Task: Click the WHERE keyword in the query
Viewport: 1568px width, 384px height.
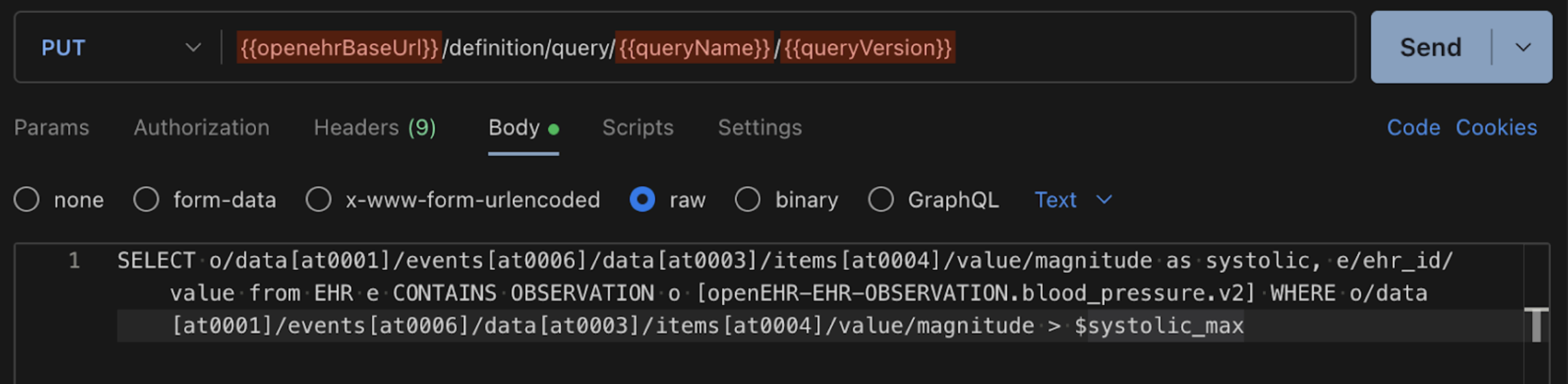Action: [x=1303, y=293]
